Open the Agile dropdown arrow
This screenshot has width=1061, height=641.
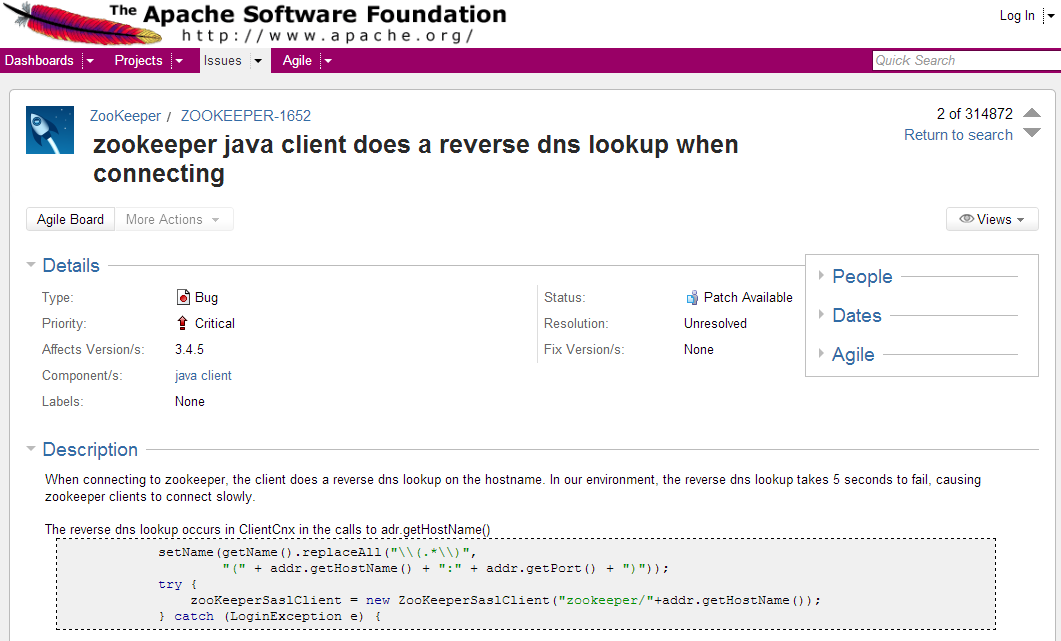click(328, 61)
